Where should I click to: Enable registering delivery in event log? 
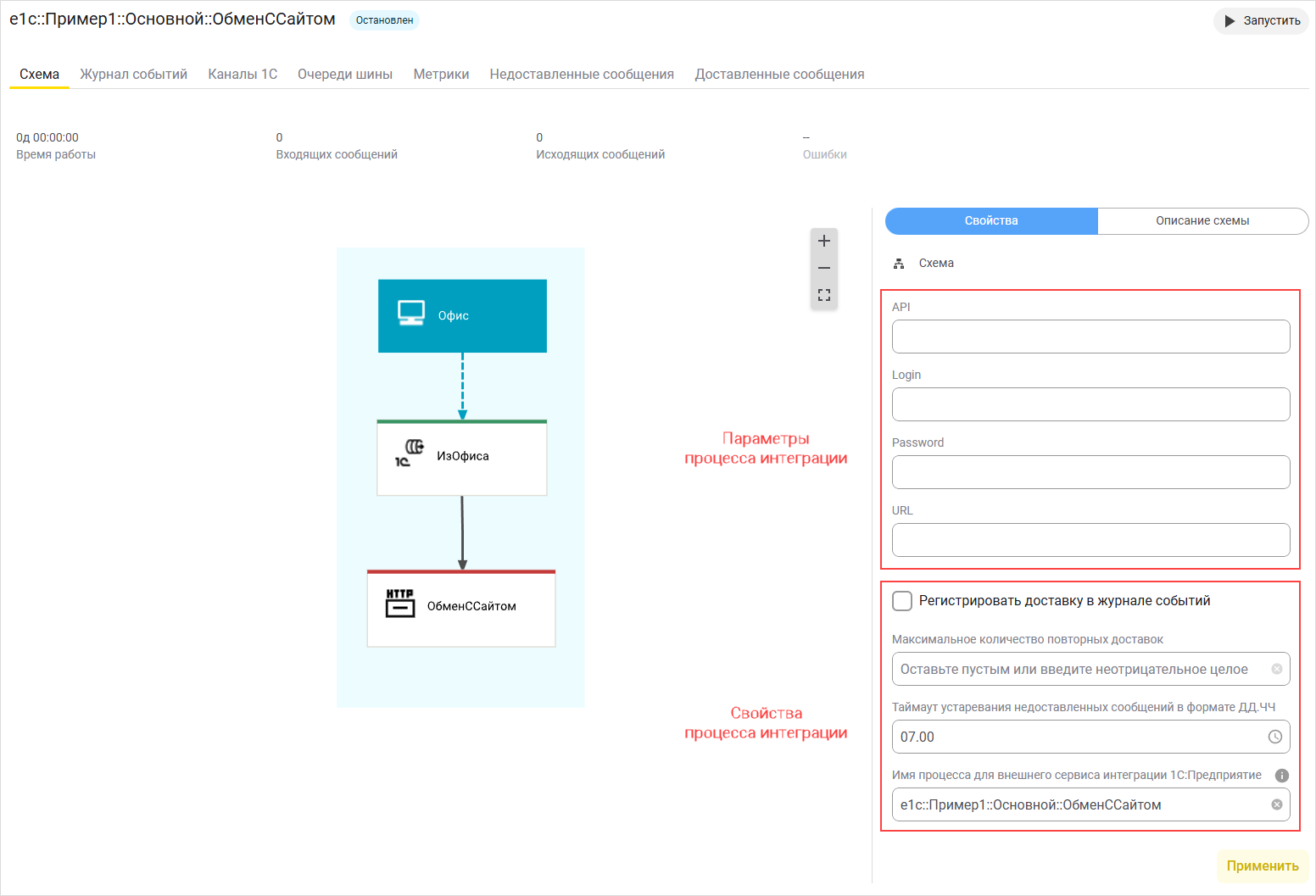pyautogui.click(x=902, y=601)
